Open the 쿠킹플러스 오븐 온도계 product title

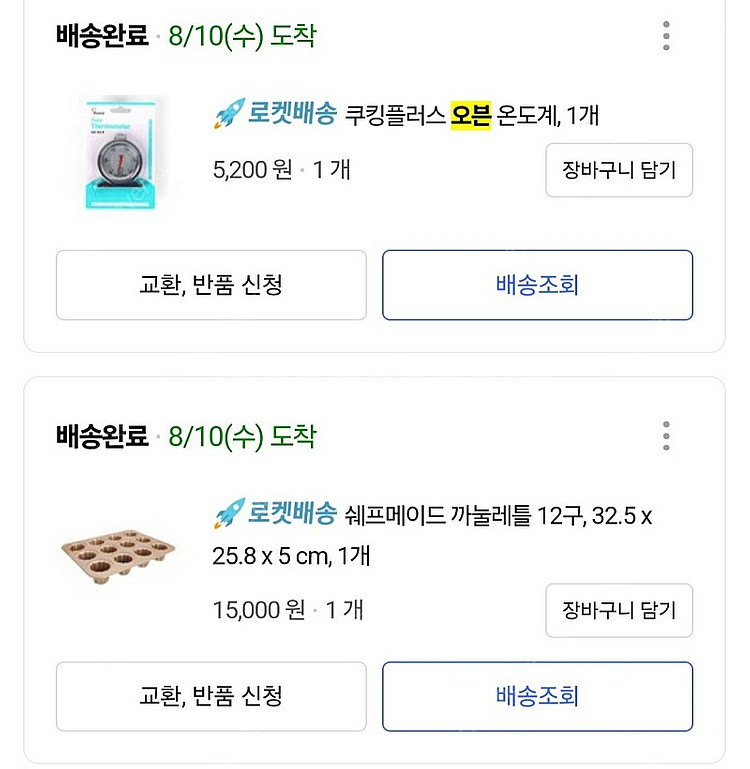coord(471,114)
